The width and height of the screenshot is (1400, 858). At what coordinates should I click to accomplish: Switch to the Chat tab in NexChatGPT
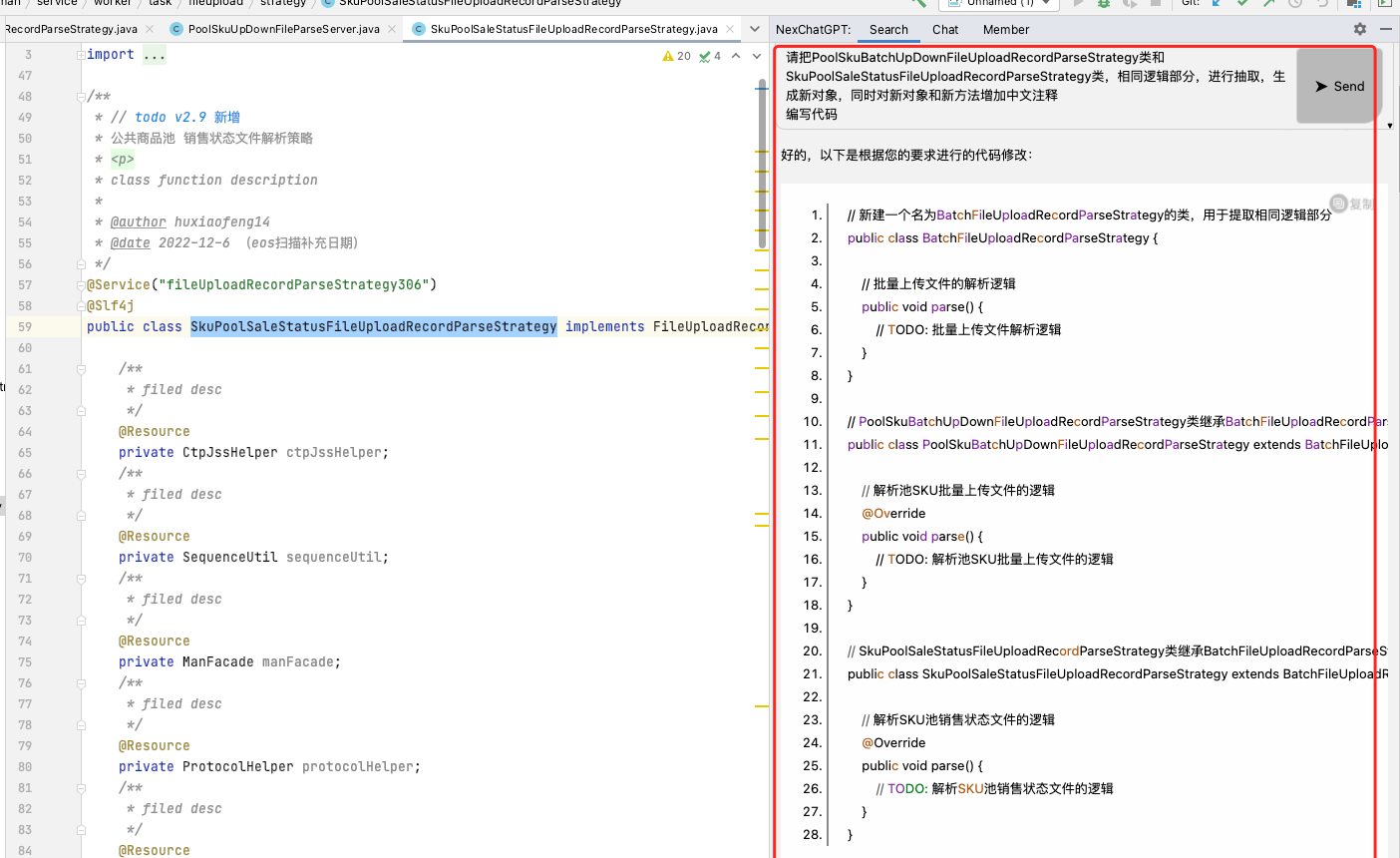(945, 30)
